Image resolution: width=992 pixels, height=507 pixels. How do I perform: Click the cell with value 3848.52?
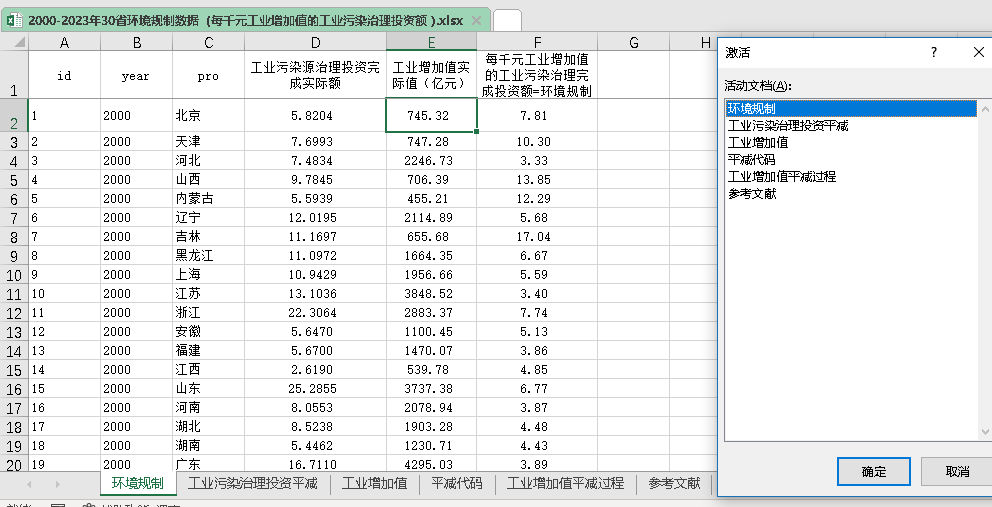[431, 293]
